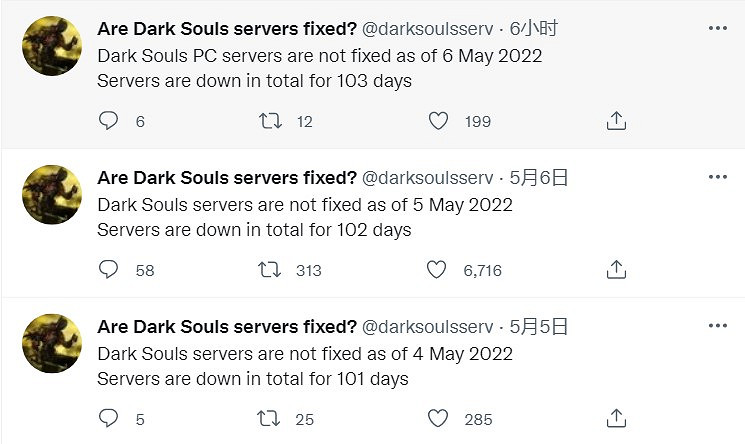Reply to the 102 days tweet

point(109,270)
